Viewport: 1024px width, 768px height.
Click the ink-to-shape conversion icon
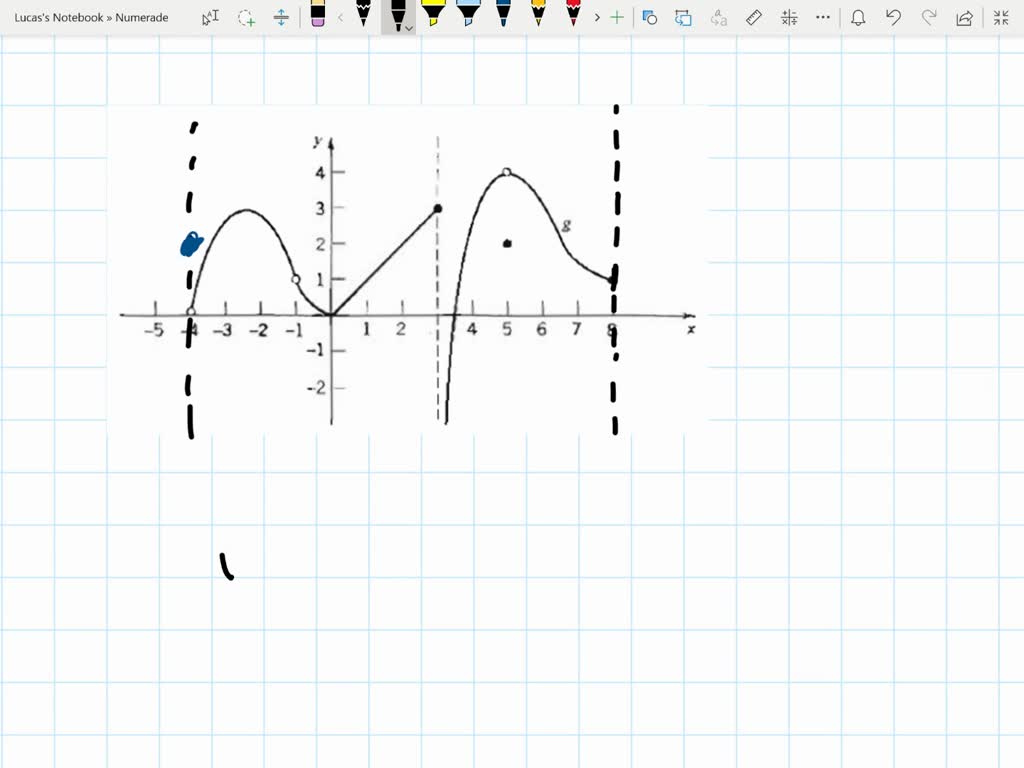(x=685, y=17)
